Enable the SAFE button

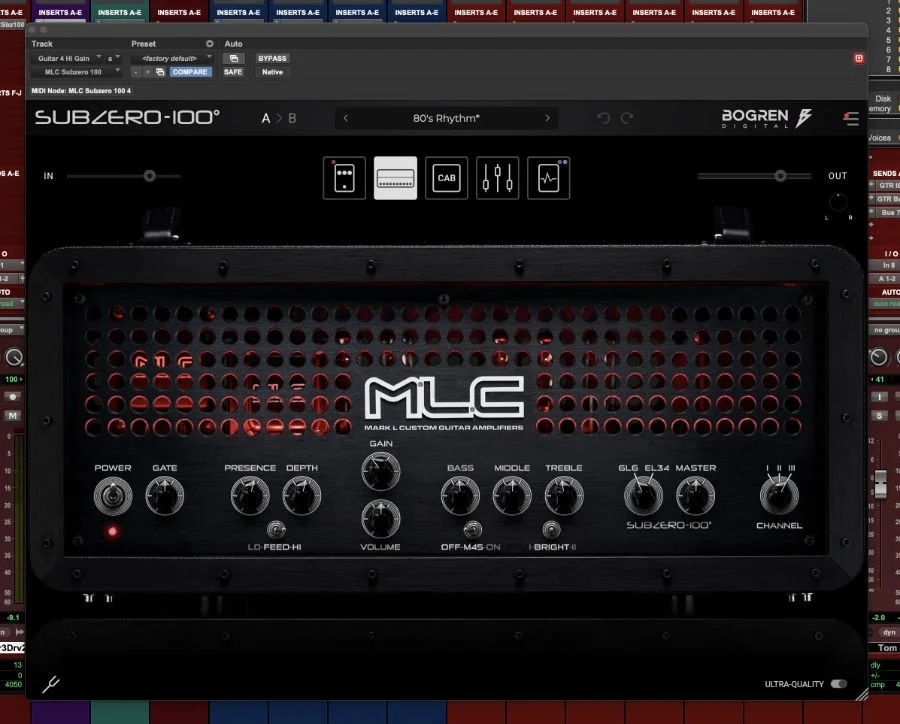coord(233,72)
